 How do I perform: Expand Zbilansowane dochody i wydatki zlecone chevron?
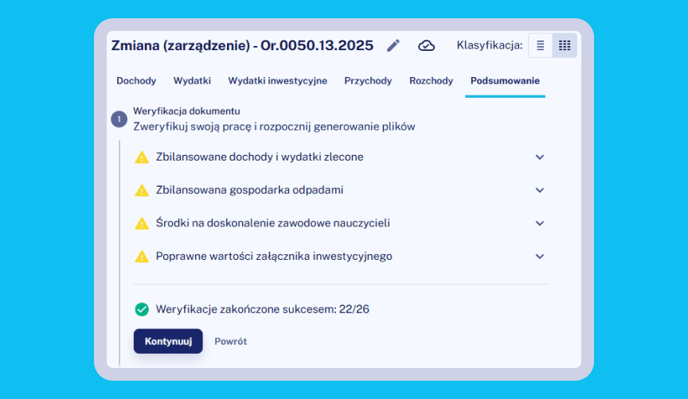click(540, 157)
